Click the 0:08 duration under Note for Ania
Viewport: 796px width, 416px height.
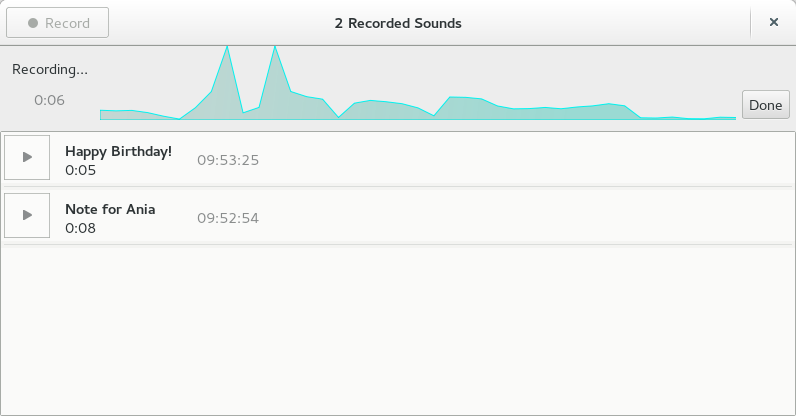pos(80,228)
